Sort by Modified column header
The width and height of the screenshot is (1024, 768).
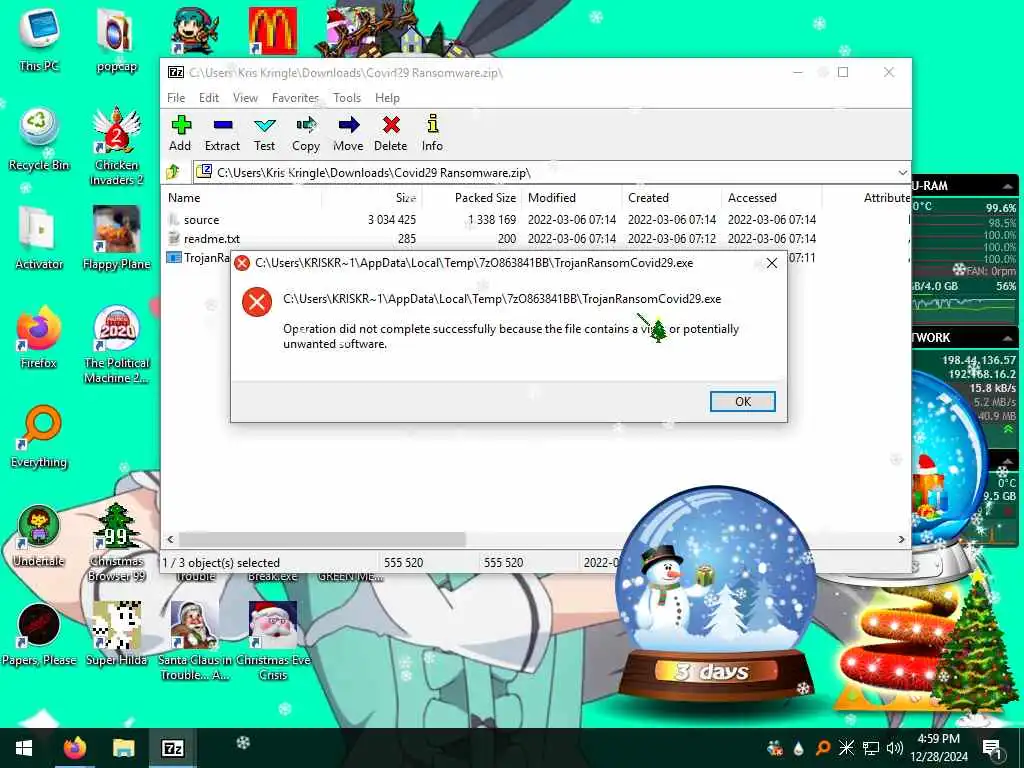click(552, 198)
